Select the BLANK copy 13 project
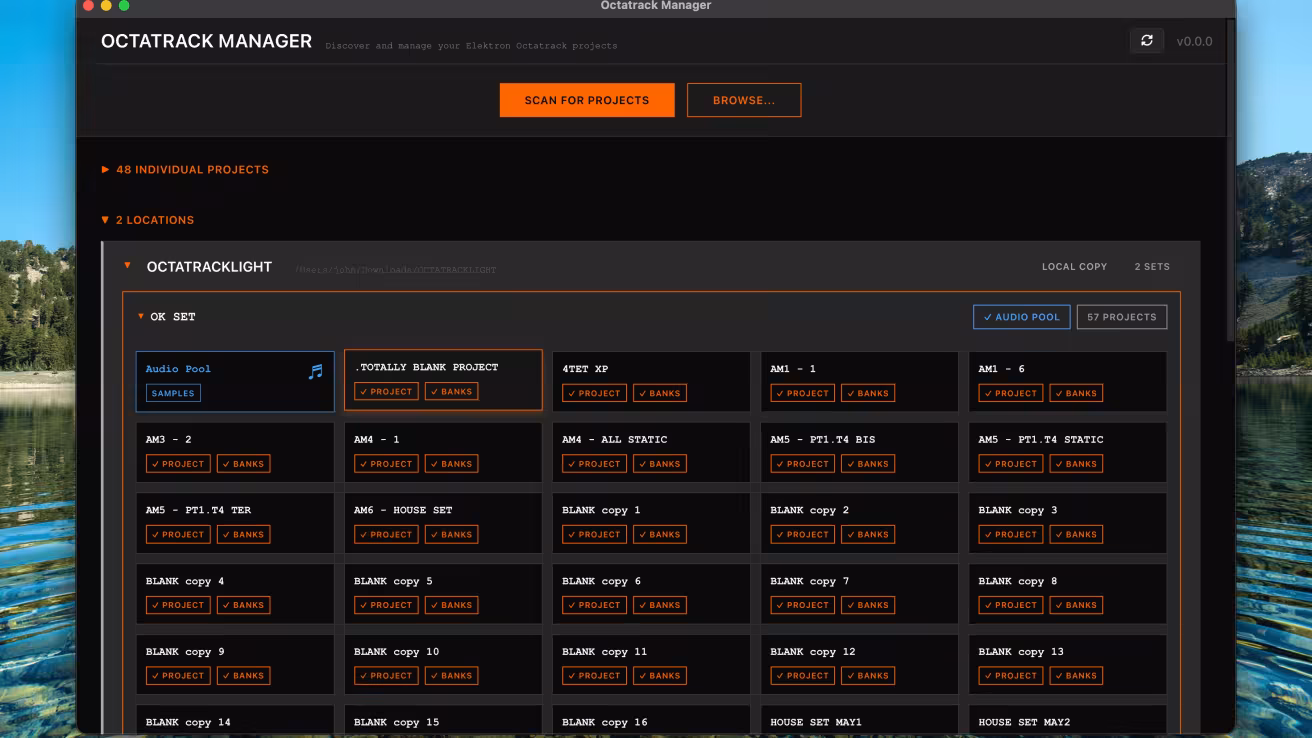This screenshot has width=1312, height=738. coord(1067,664)
